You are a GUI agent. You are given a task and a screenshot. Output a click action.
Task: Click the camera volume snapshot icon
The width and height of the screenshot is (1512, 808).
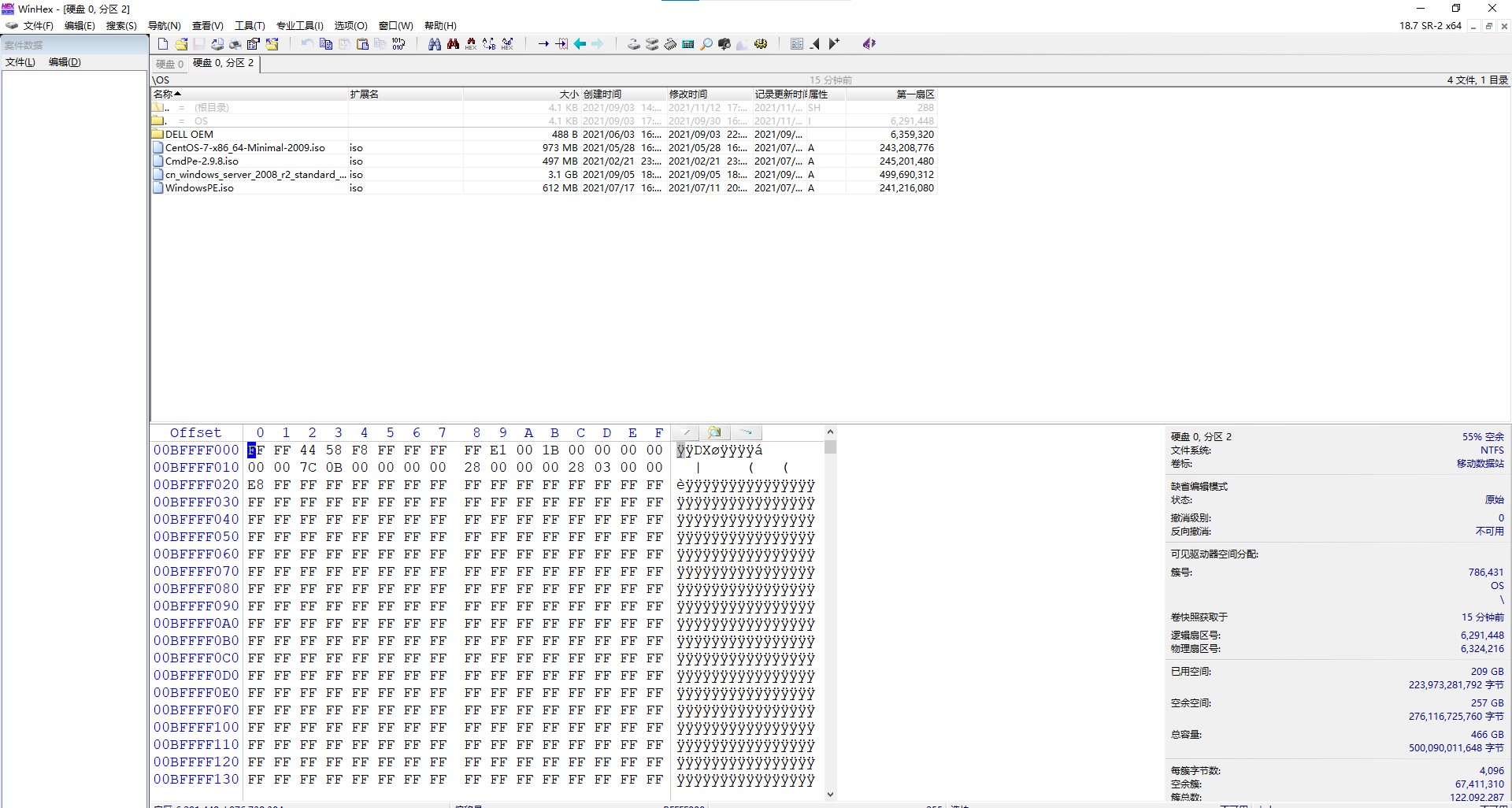click(724, 44)
